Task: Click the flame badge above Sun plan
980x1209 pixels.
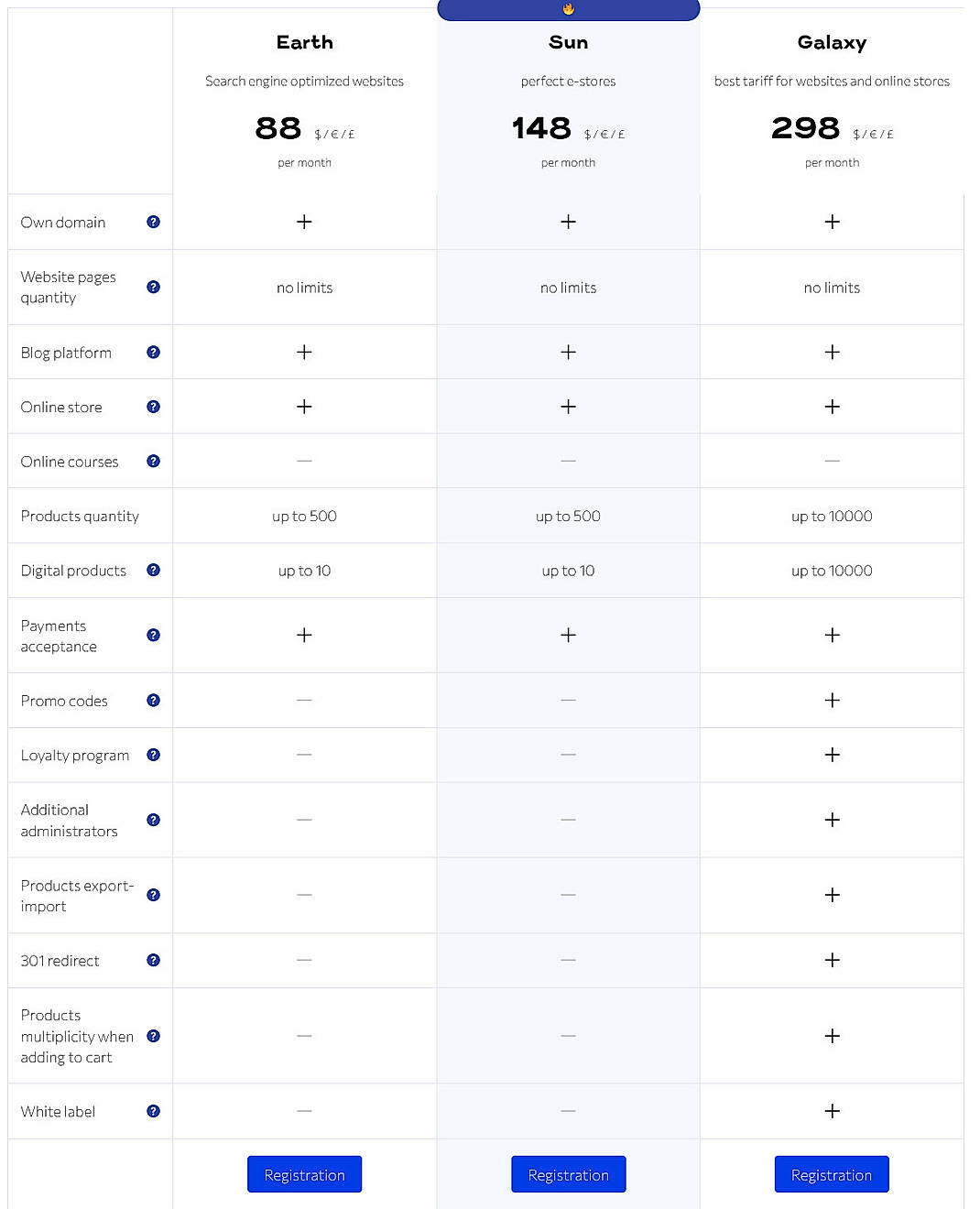Action: pos(569,10)
